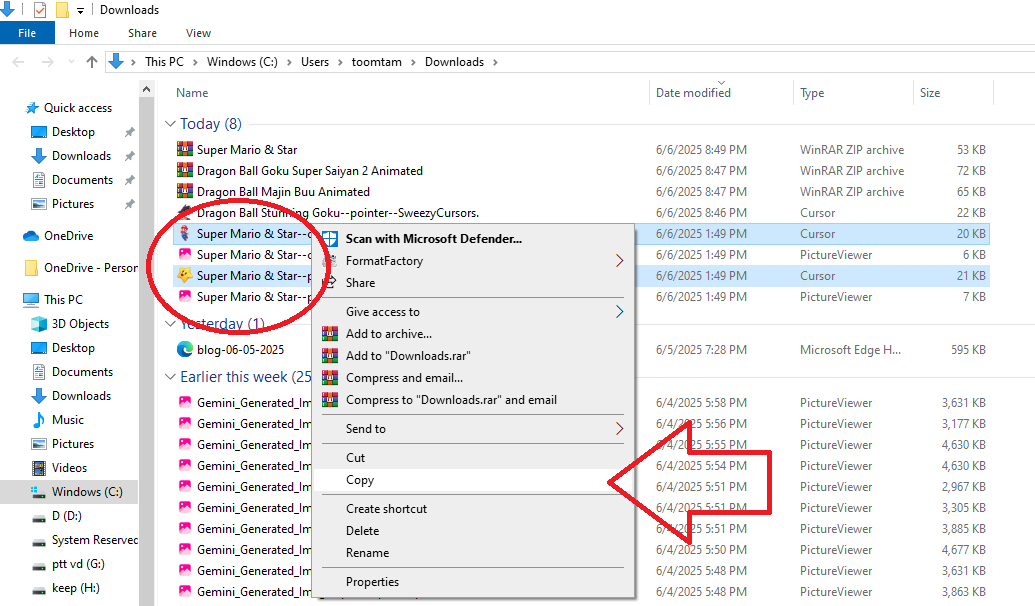Choose Copy from the context menu
The image size is (1035, 606).
pos(472,480)
